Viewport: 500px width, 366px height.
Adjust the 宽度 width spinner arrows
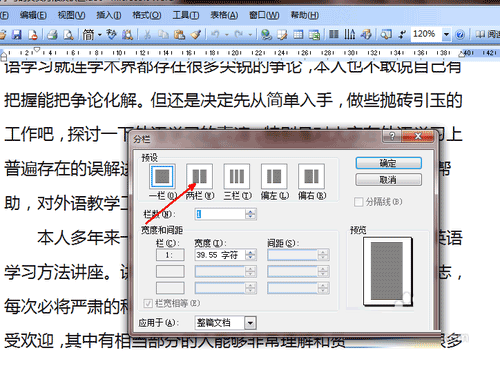[x=251, y=255]
